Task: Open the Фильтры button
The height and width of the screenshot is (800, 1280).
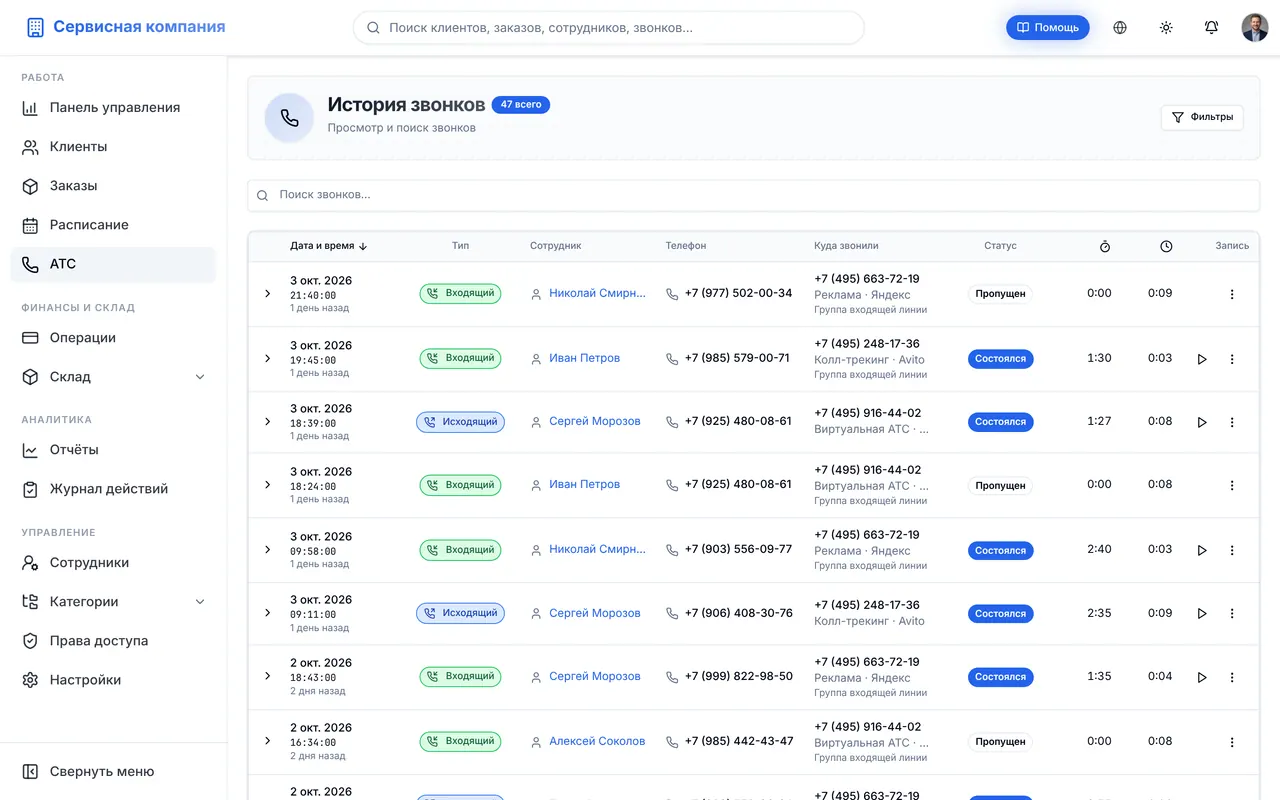Action: [x=1202, y=117]
